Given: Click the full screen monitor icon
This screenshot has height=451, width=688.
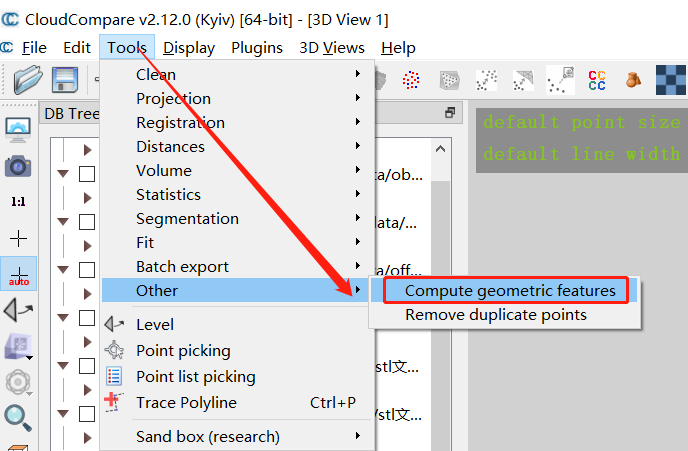Looking at the screenshot, I should click(x=18, y=129).
